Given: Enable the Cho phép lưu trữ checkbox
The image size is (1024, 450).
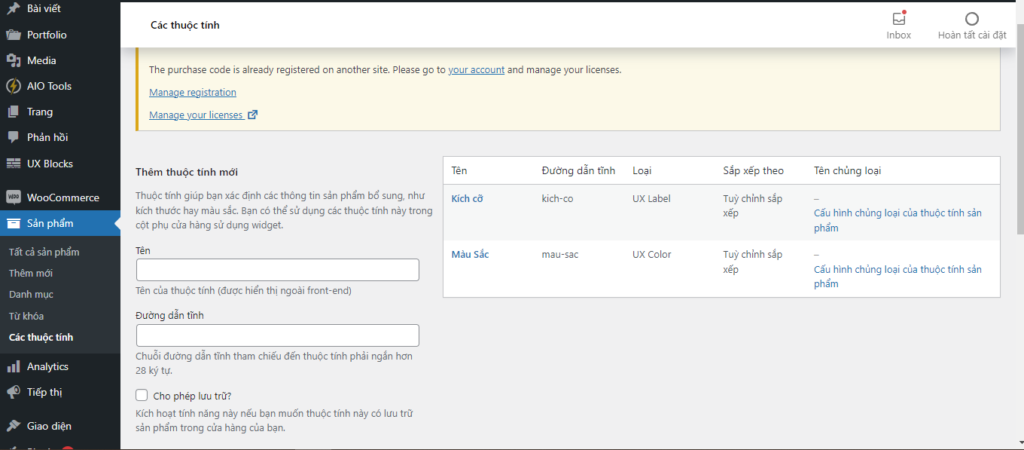Looking at the screenshot, I should tap(142, 396).
